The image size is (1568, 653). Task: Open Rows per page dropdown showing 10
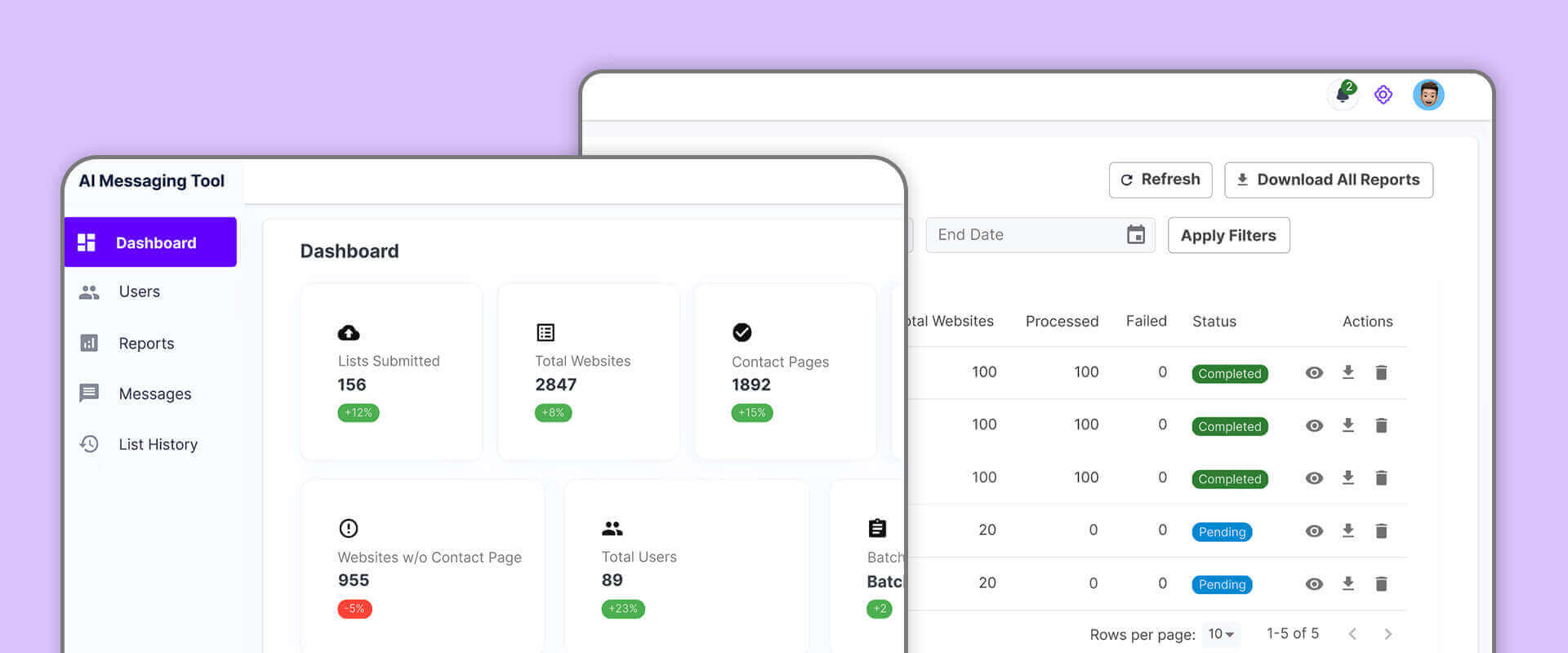(1221, 634)
